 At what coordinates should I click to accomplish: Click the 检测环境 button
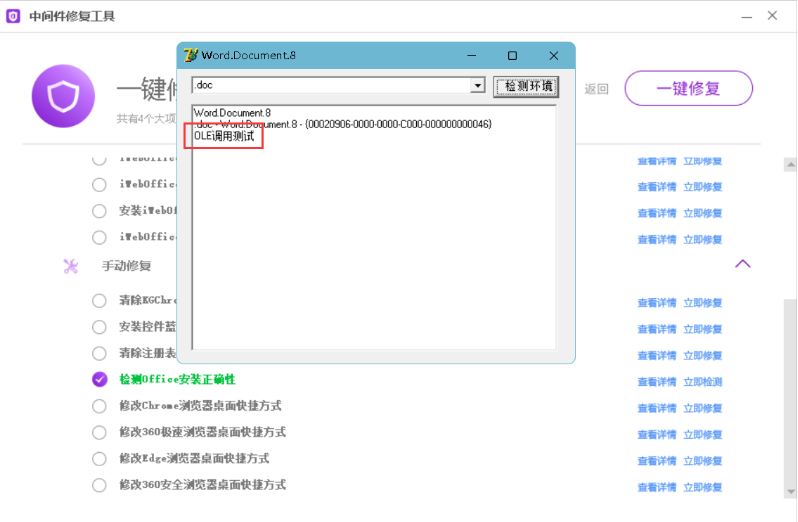point(526,86)
